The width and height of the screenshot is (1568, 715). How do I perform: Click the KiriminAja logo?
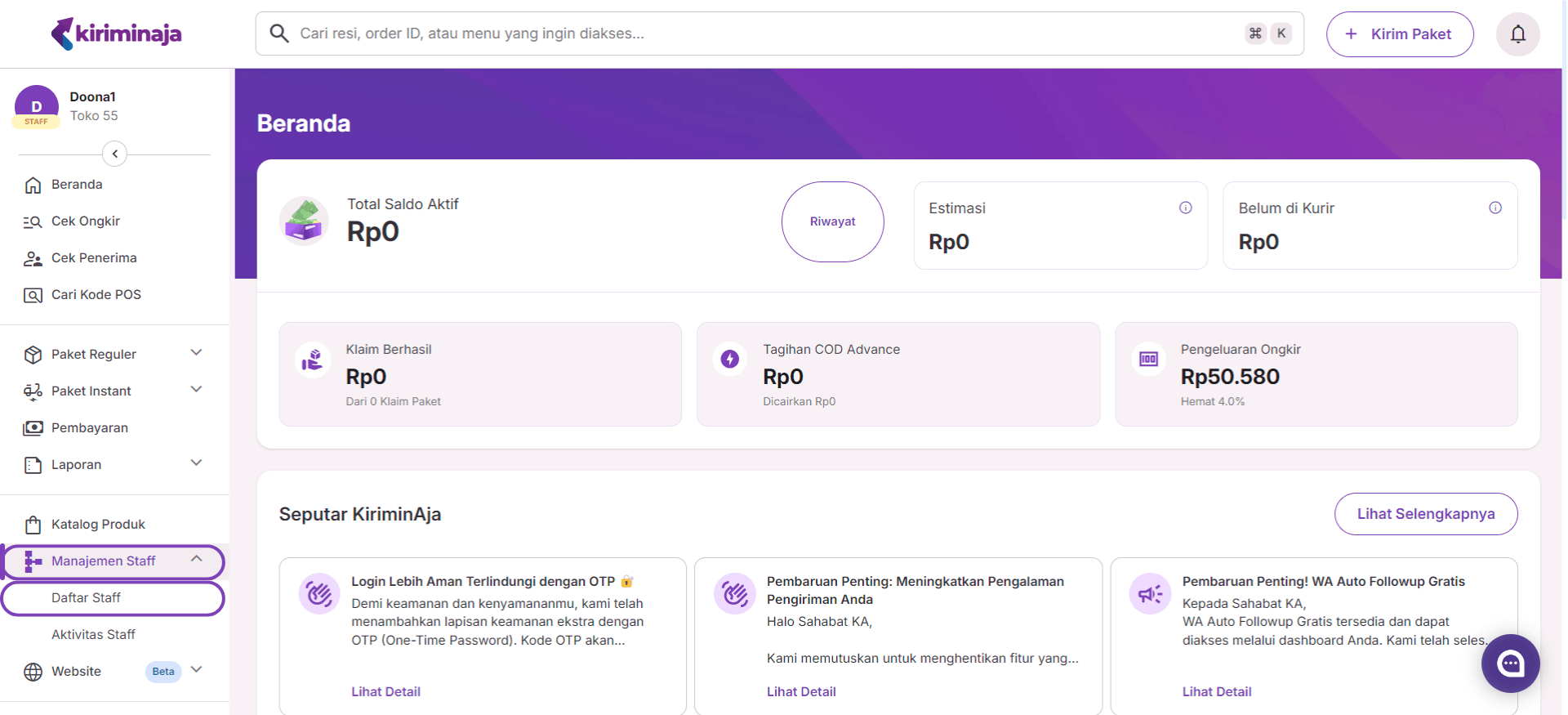(x=117, y=34)
